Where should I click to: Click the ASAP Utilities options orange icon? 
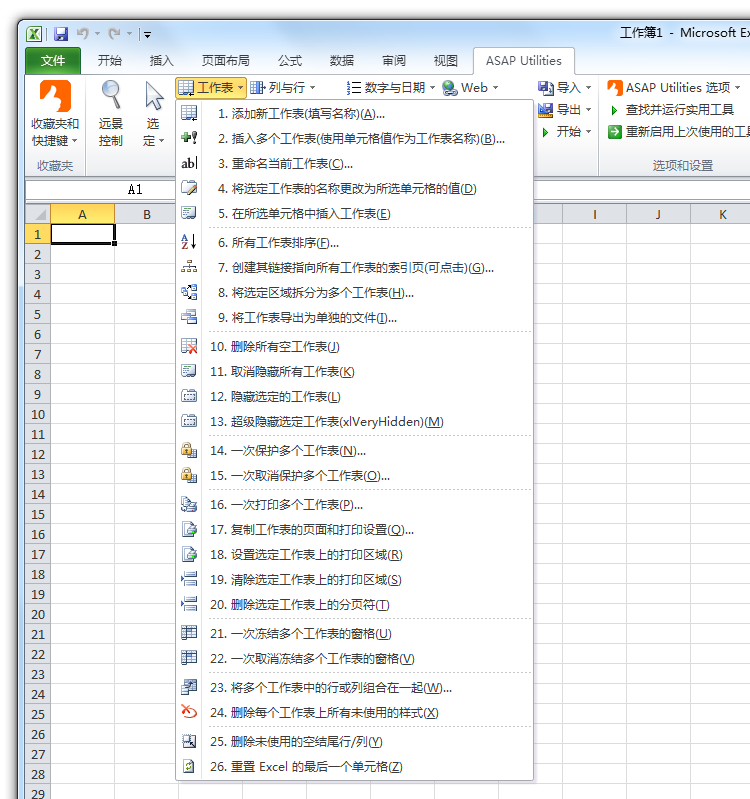coord(615,88)
